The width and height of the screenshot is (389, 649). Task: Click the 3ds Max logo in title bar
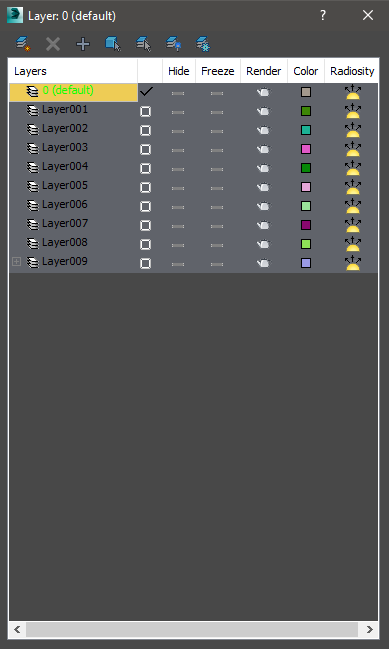click(15, 15)
